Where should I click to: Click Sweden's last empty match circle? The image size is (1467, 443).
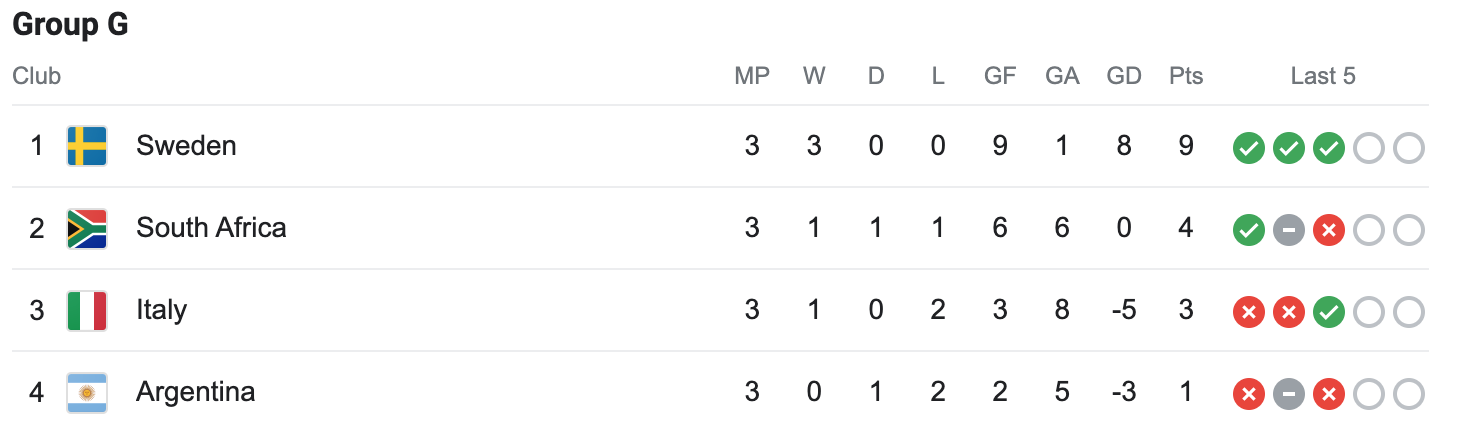pyautogui.click(x=1408, y=149)
